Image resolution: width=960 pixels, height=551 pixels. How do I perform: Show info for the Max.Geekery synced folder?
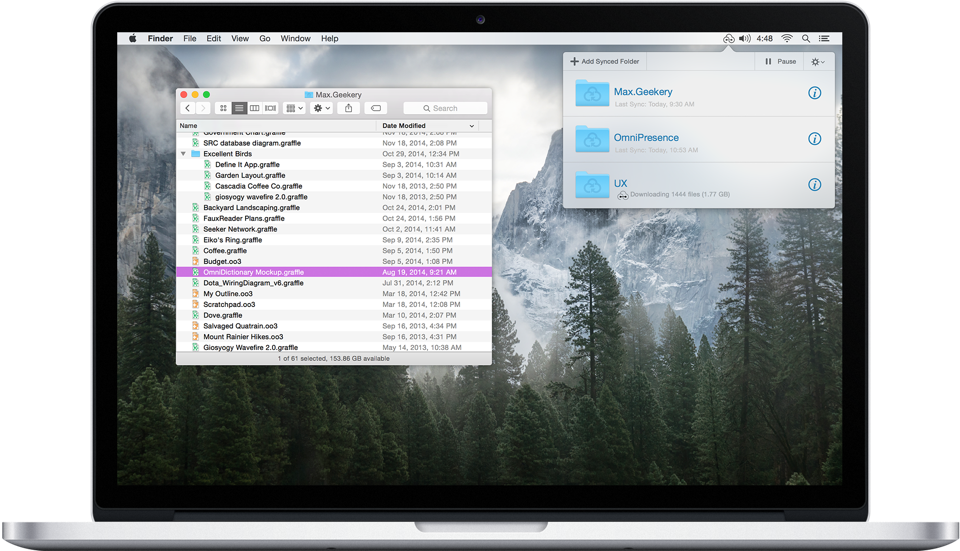tap(814, 93)
